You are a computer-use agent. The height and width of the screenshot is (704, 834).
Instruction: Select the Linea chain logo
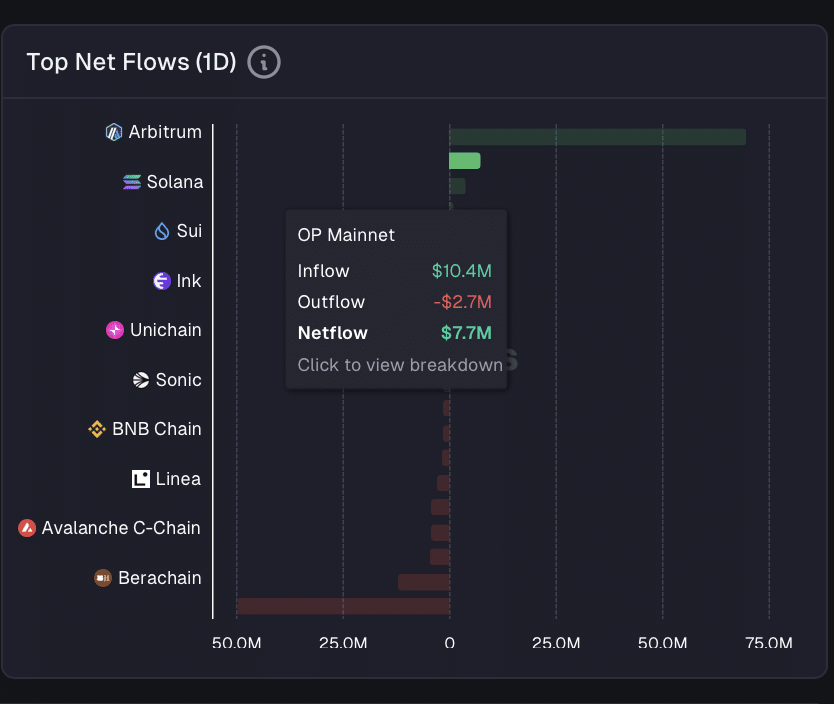click(141, 479)
